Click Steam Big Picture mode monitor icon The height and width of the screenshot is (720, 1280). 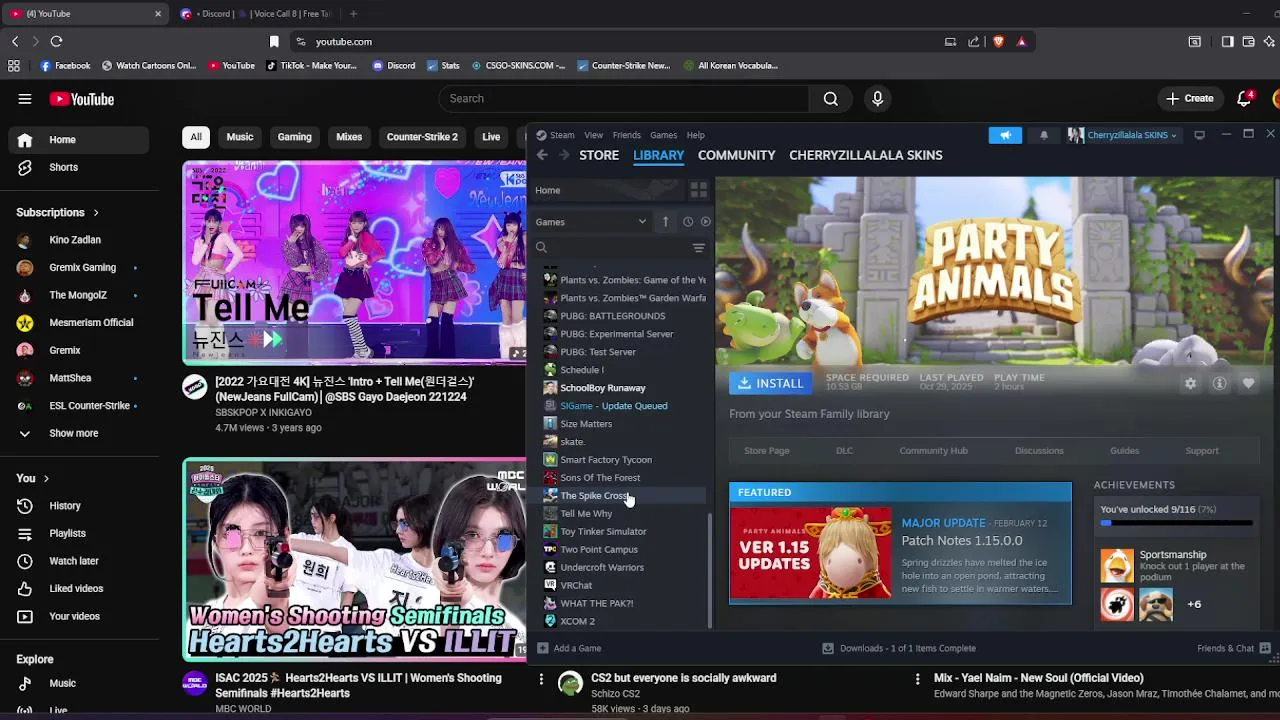(x=1199, y=135)
